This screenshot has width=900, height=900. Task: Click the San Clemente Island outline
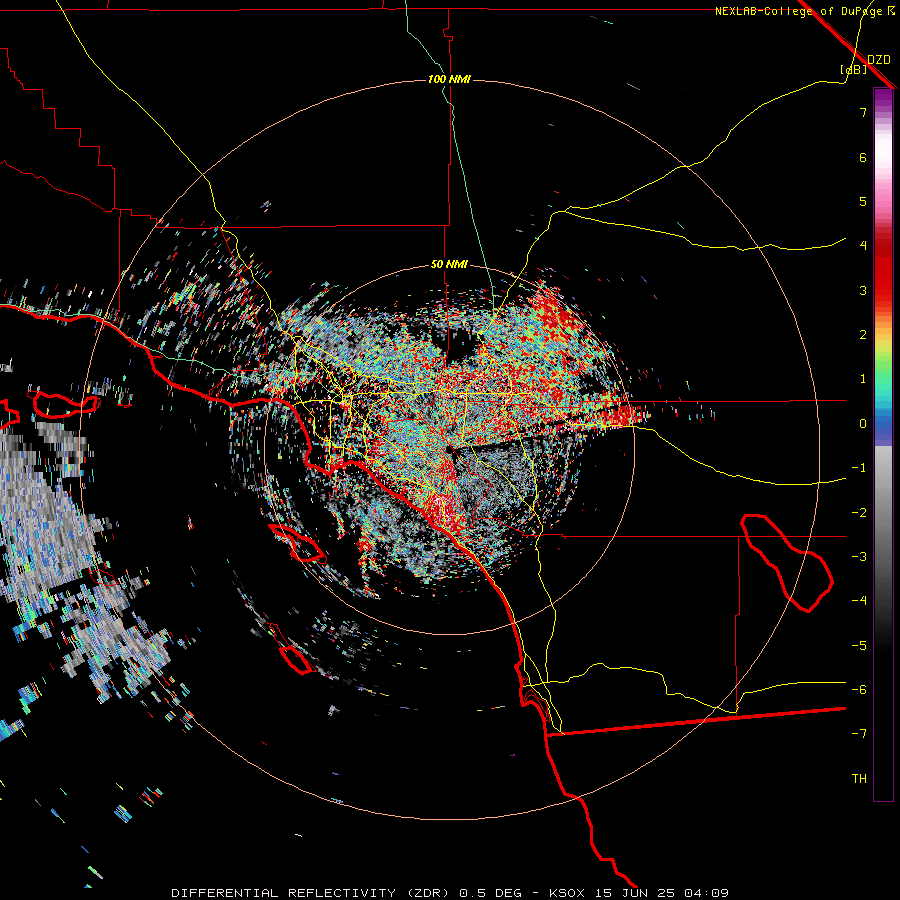point(297,660)
